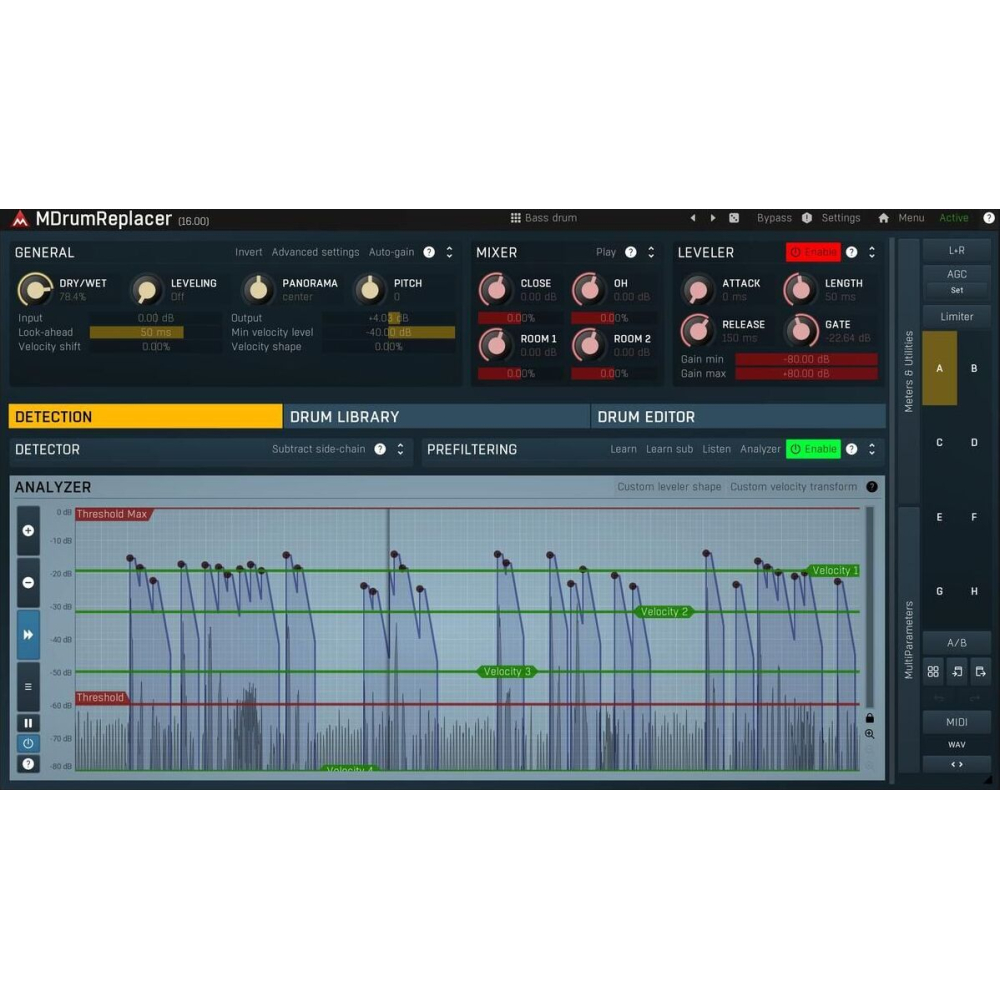Toggle Bypass in the top toolbar
This screenshot has width=1000, height=1000.
pos(774,217)
